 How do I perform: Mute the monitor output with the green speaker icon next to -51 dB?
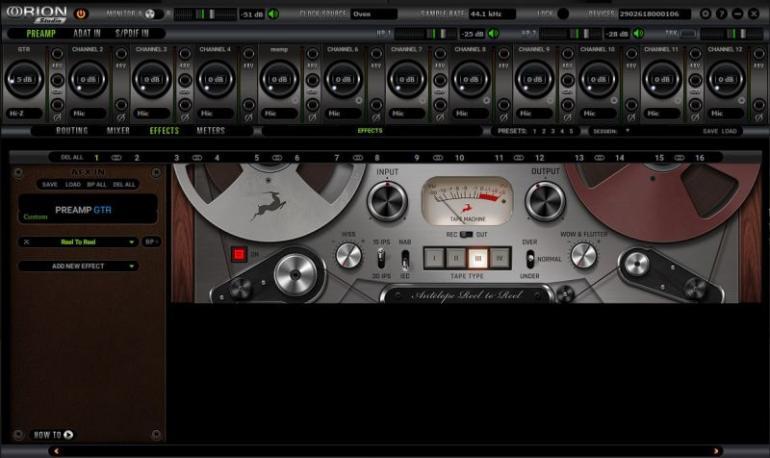click(273, 14)
